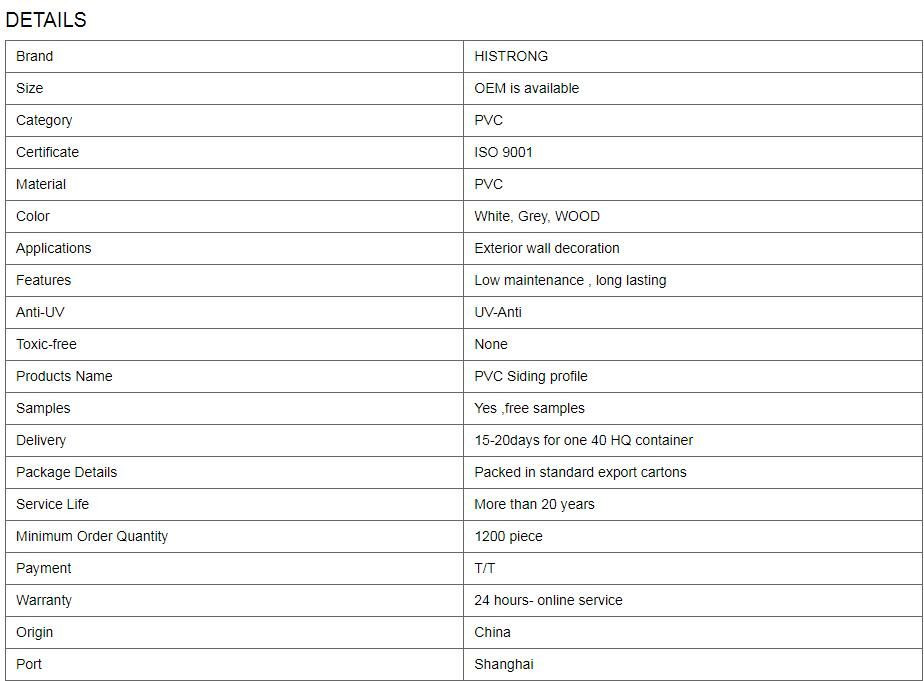
Task: Click White, Grey, WOOD value
Action: tap(537, 216)
